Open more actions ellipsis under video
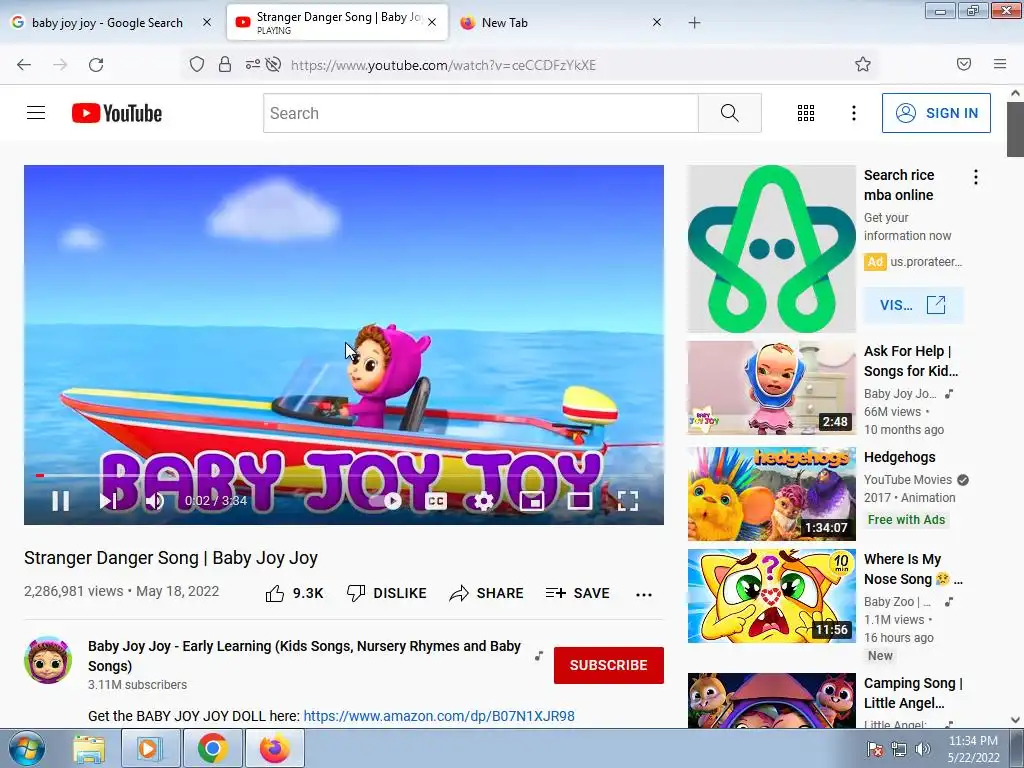The image size is (1024, 768). coord(644,594)
